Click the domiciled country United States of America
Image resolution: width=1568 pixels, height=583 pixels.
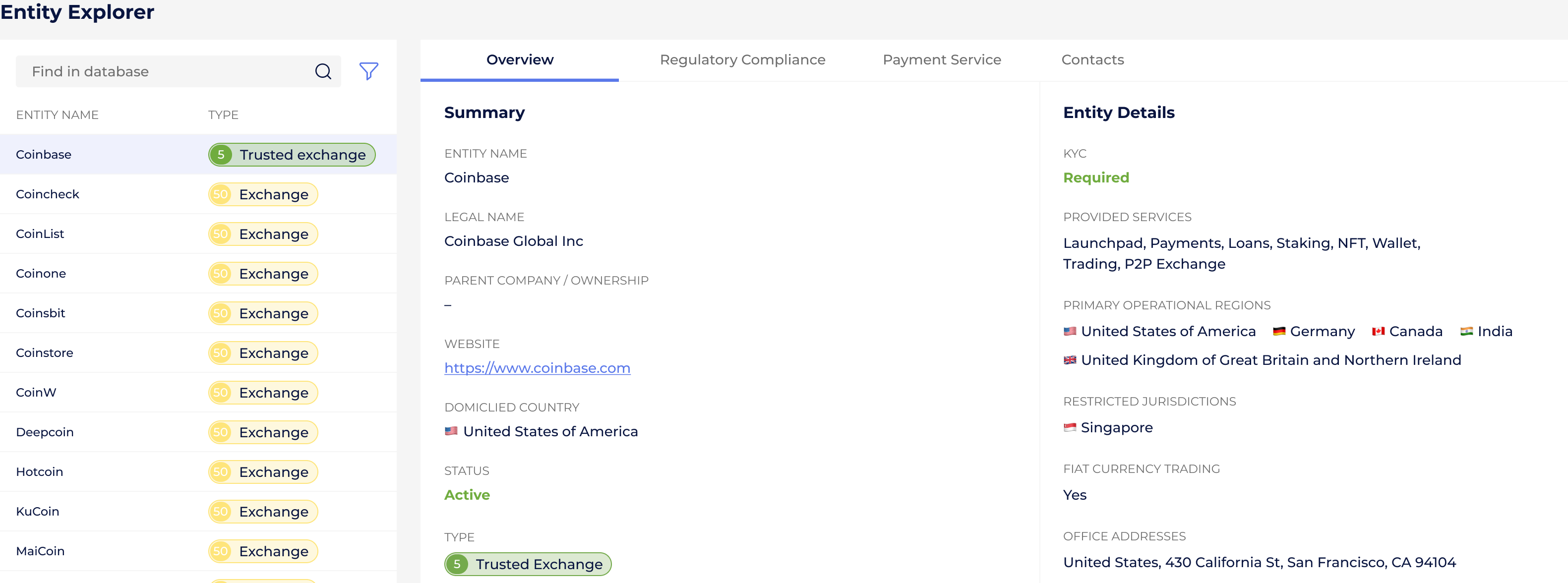click(x=550, y=431)
